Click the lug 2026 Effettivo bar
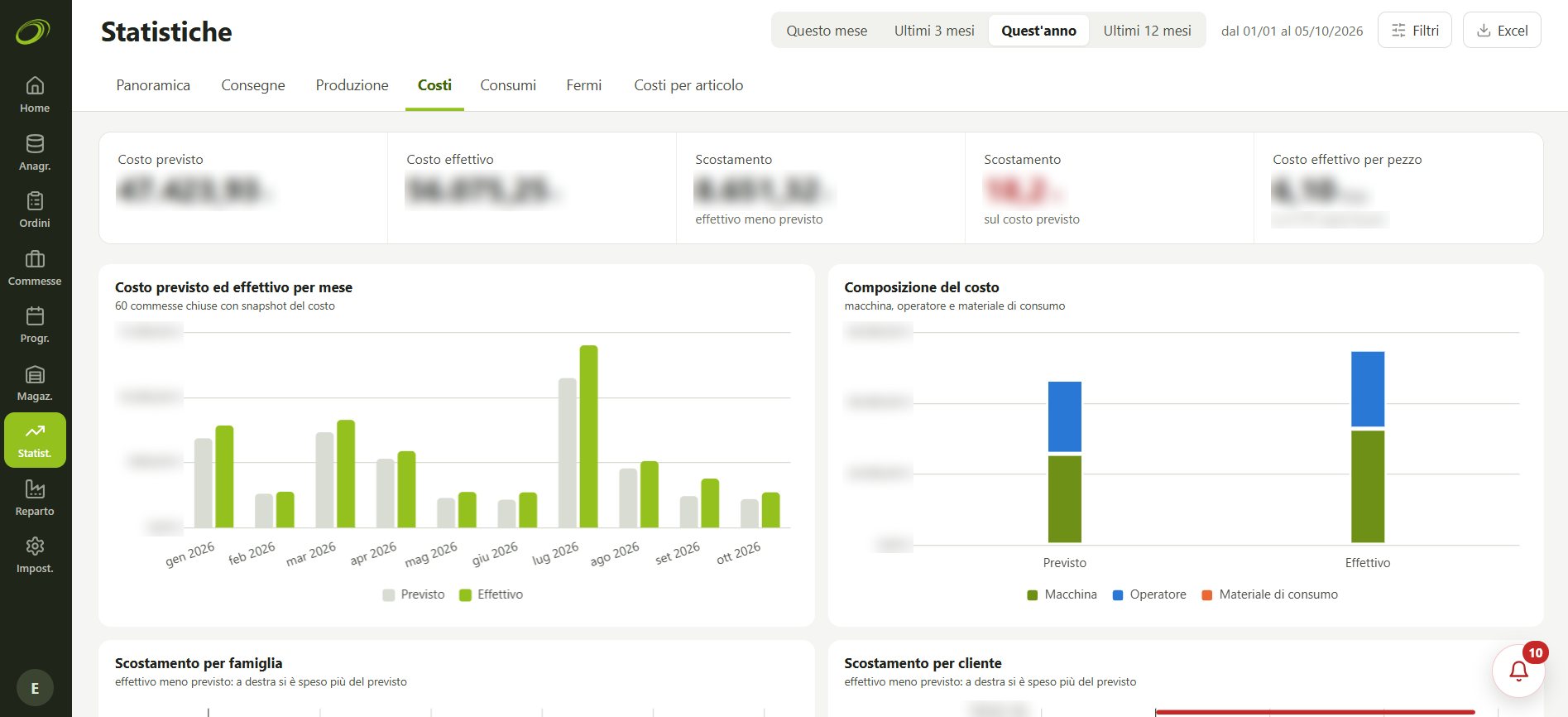Viewport: 1568px width, 717px height. [x=588, y=436]
